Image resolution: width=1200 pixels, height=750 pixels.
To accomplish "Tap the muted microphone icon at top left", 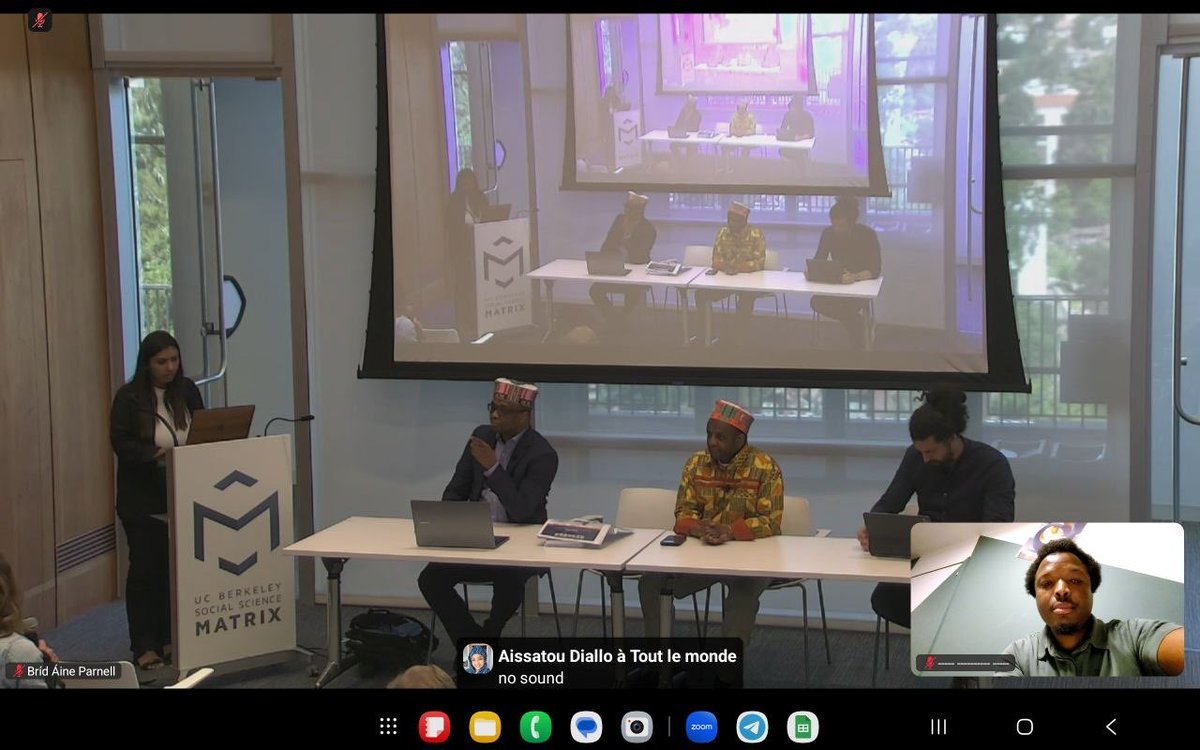I will (40, 19).
